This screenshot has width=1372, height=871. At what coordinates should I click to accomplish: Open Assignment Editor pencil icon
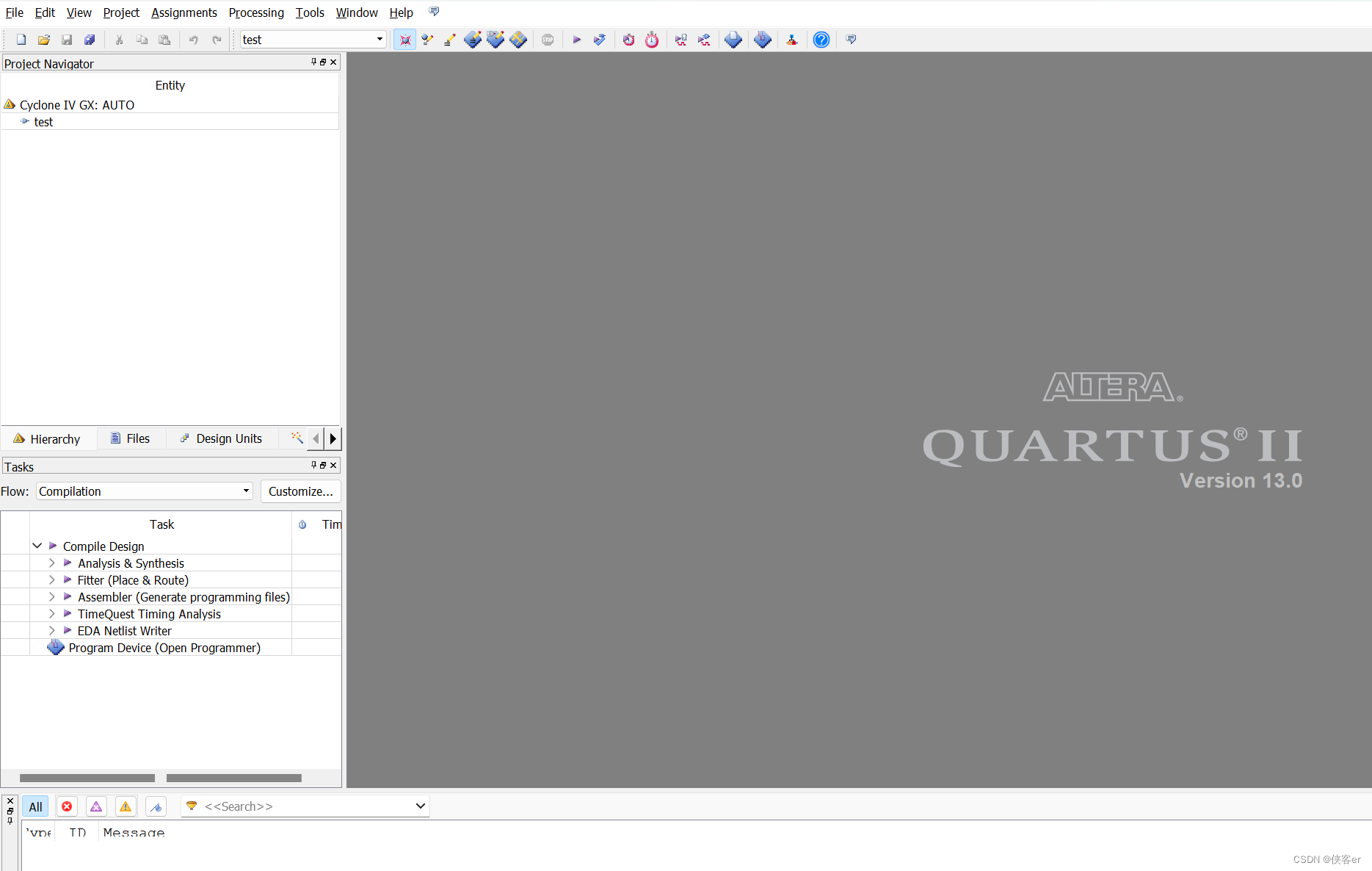point(450,40)
